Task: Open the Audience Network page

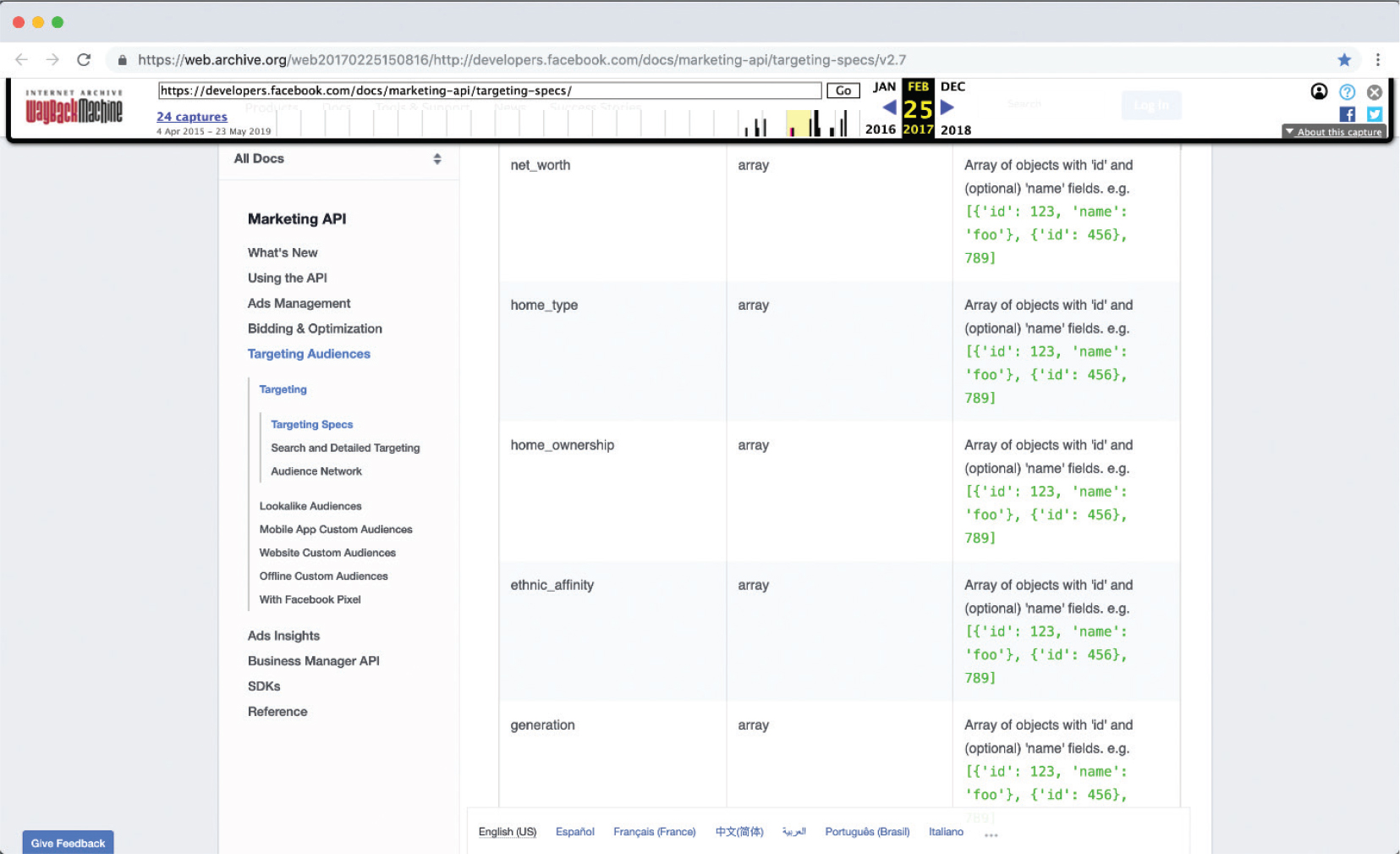Action: click(x=316, y=471)
